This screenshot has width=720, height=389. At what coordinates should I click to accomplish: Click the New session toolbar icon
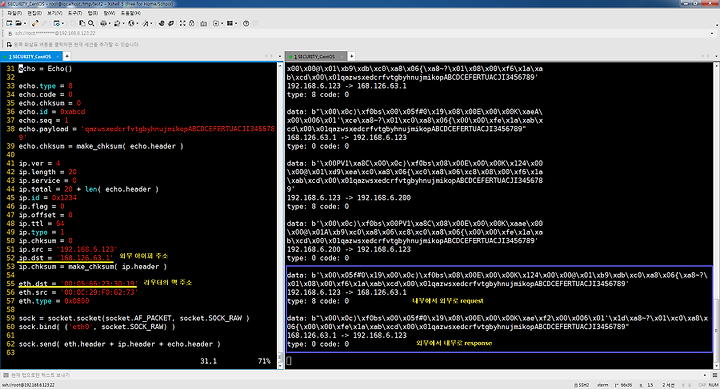click(9, 23)
